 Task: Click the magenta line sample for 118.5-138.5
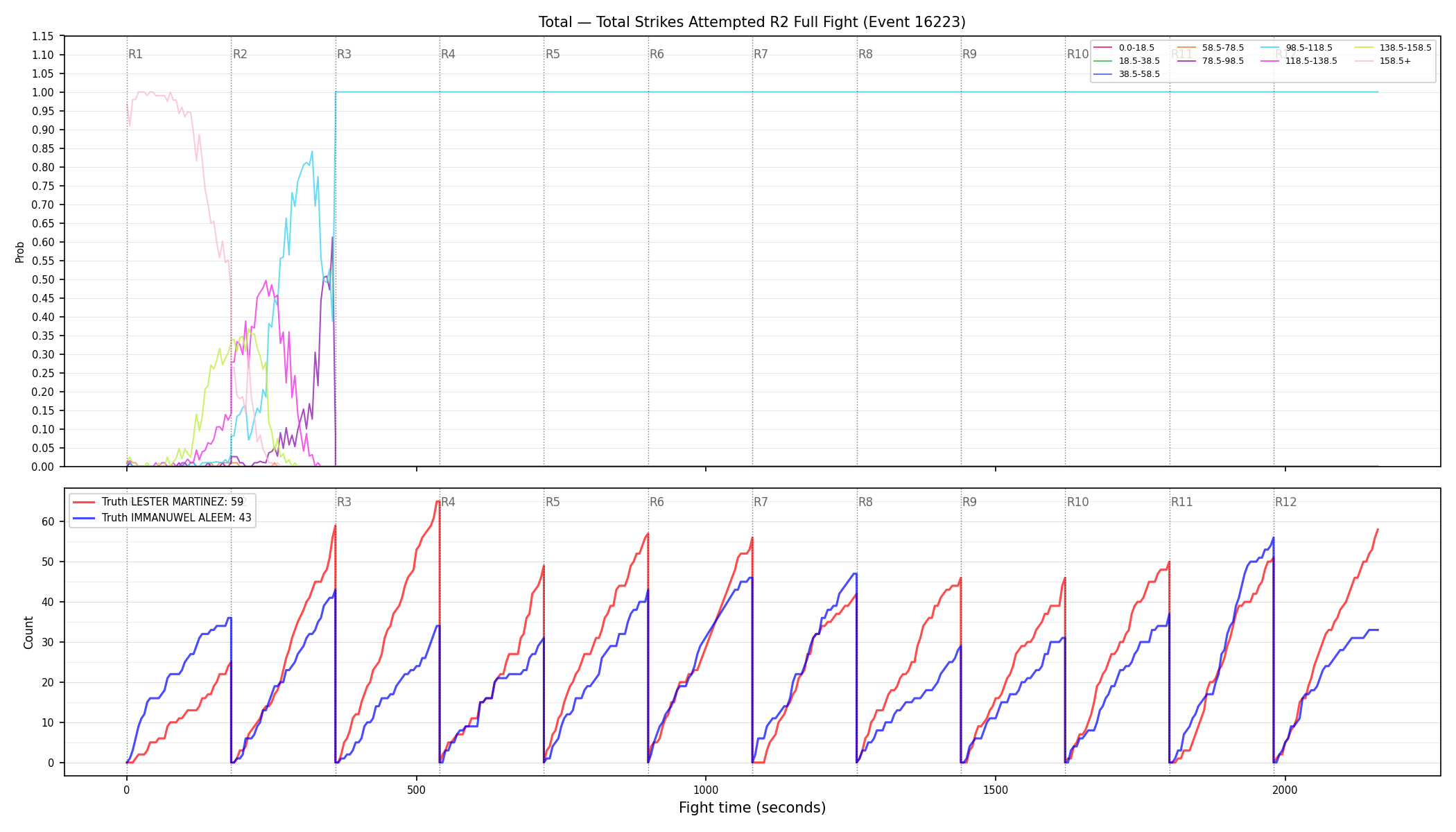[1269, 61]
